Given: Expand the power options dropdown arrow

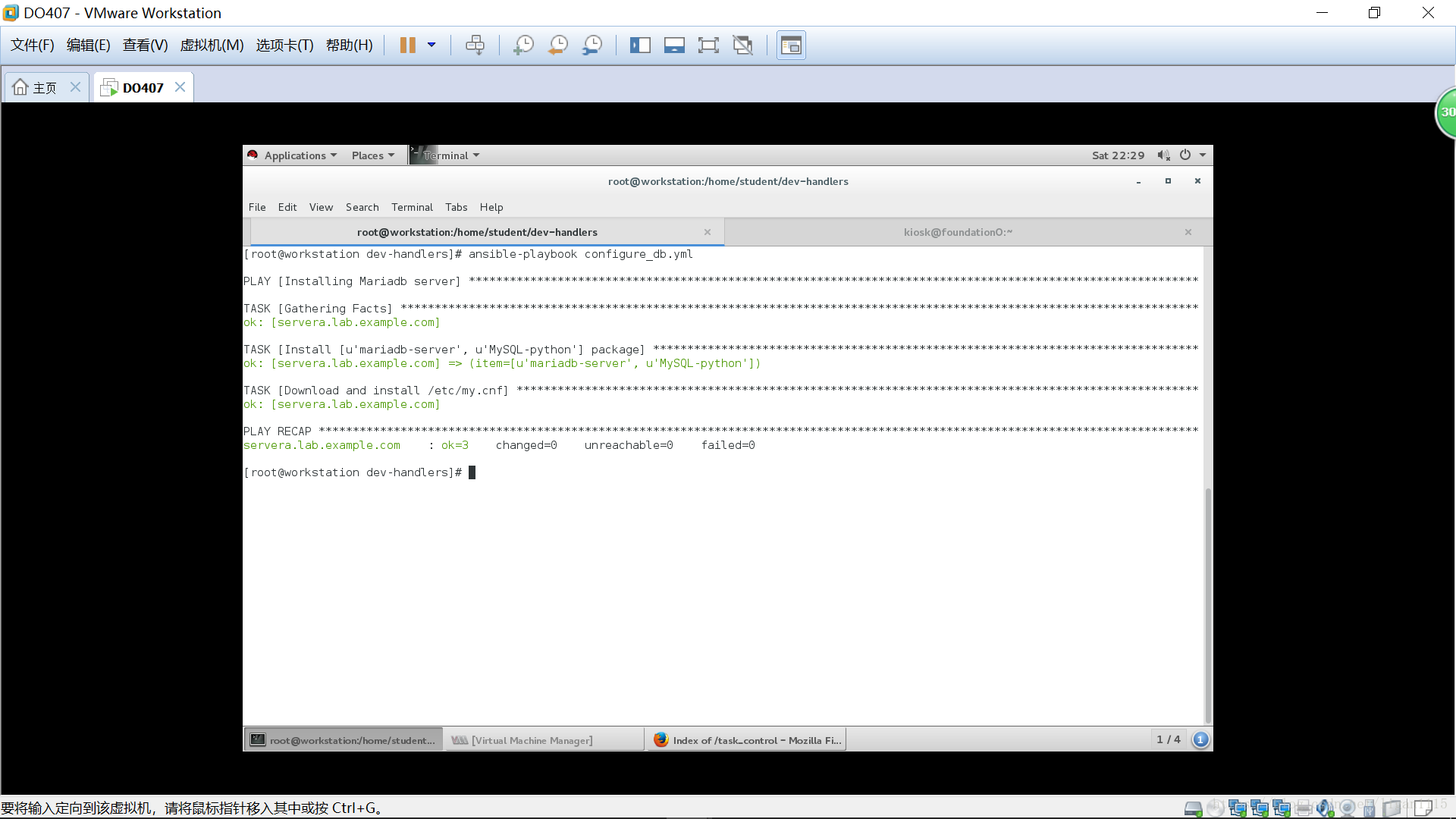Looking at the screenshot, I should click(431, 45).
